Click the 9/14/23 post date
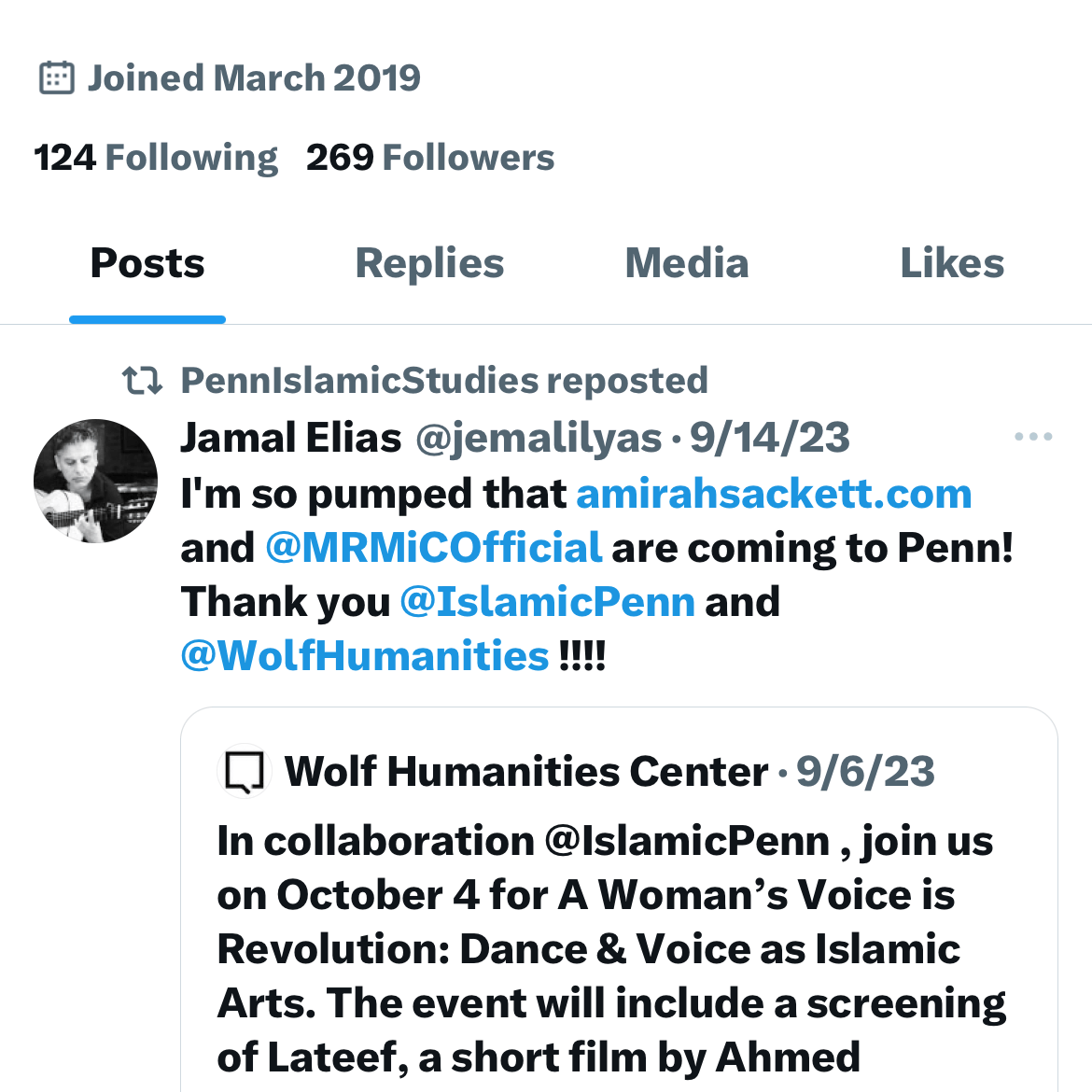1092x1092 pixels. tap(770, 438)
